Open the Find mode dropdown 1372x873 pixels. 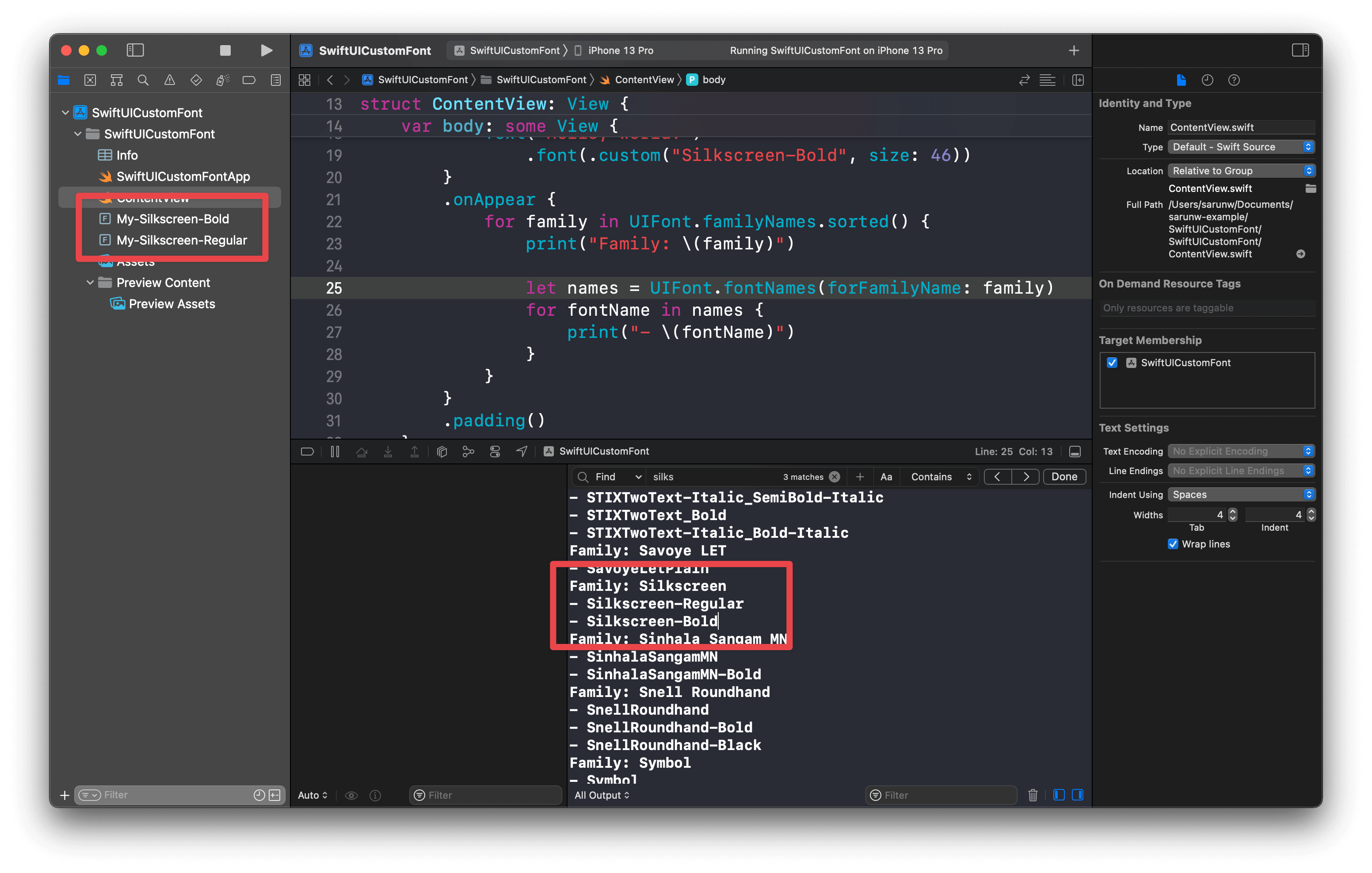pyautogui.click(x=610, y=477)
